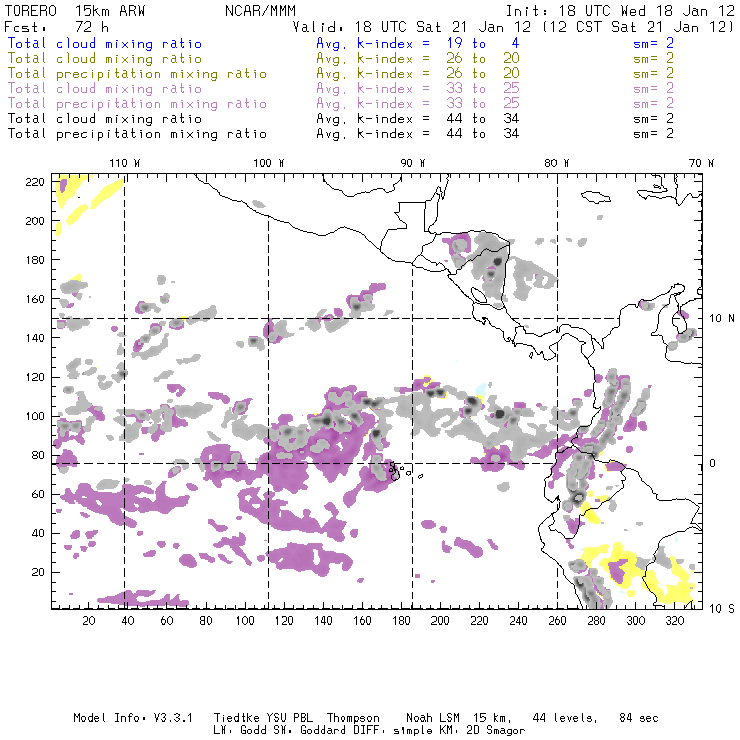Screen dimensions: 740x740
Task: Click the 'Model Info: V3.3.1' text
Action: (x=133, y=718)
